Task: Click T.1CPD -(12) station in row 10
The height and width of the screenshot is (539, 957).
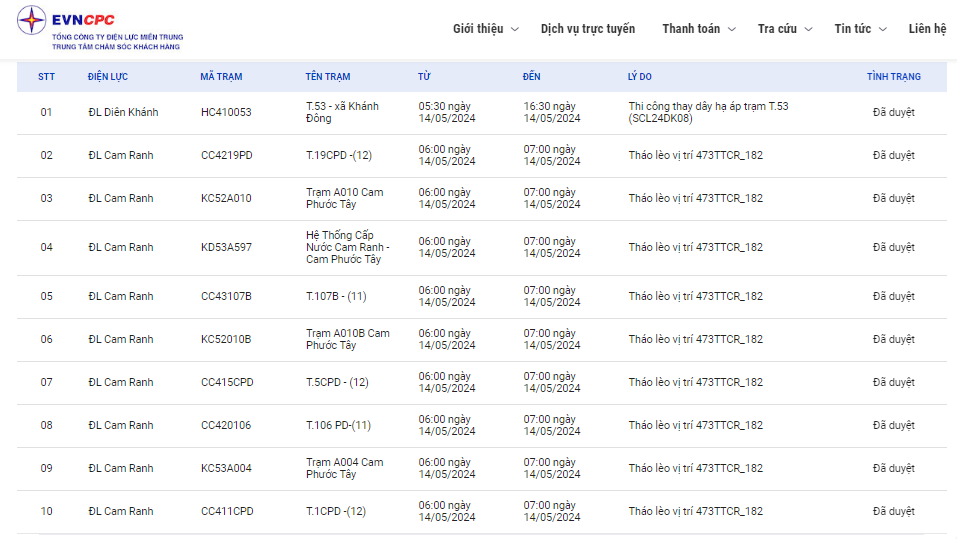Action: 336,511
